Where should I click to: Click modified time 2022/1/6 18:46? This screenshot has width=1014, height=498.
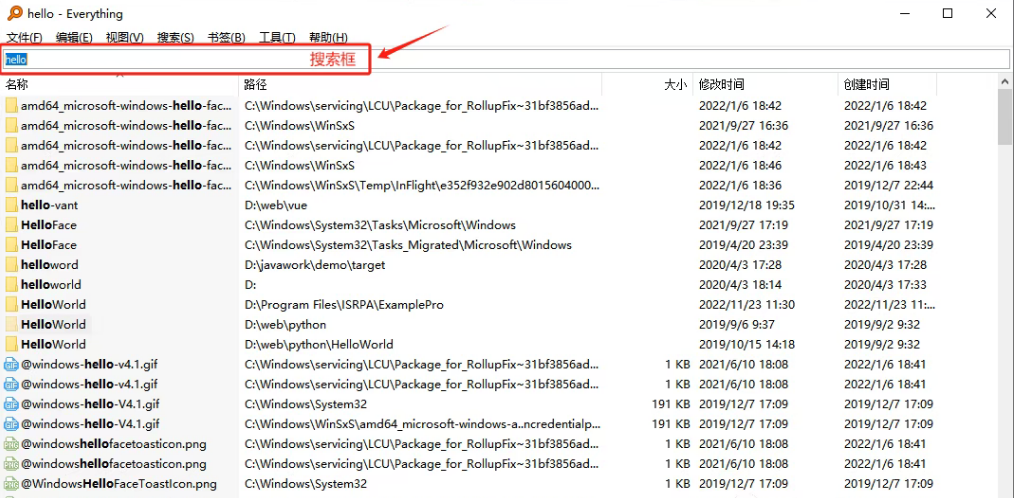pos(740,166)
